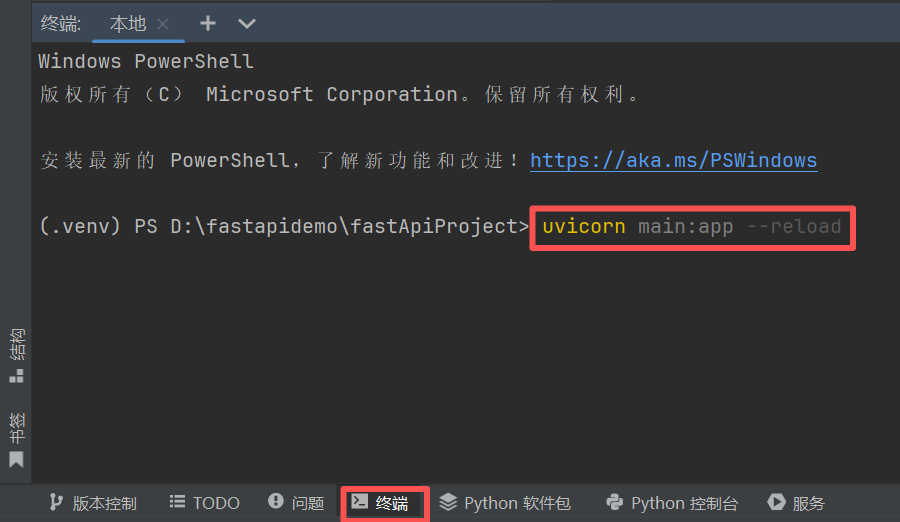Select the 本地 local terminal tab
This screenshot has width=900, height=522.
128,24
